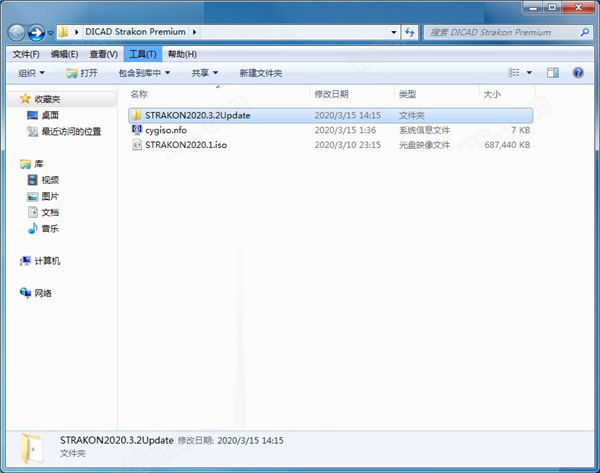Viewport: 600px width, 473px height.
Task: Click the help question mark icon
Action: coord(578,72)
